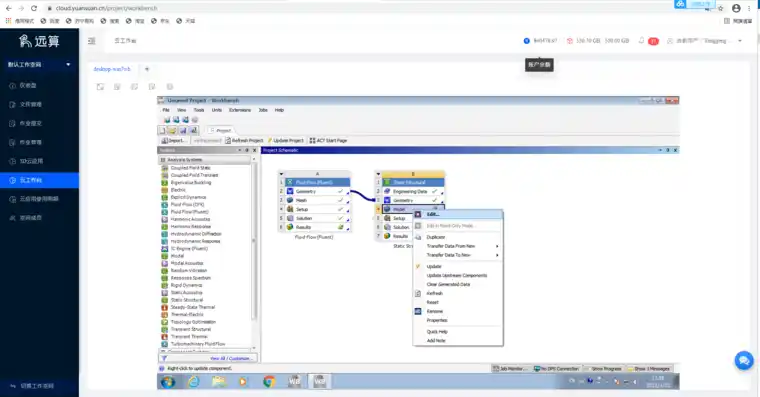Select the Fluid Flow (Fluent) toolbox entry
Image resolution: width=760 pixels, height=397 pixels.
click(x=189, y=212)
